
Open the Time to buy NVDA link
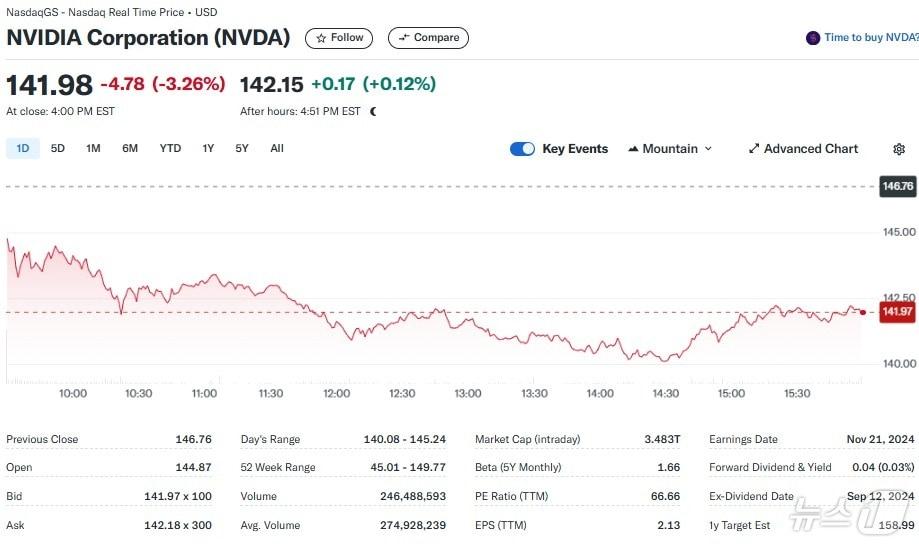click(x=870, y=38)
